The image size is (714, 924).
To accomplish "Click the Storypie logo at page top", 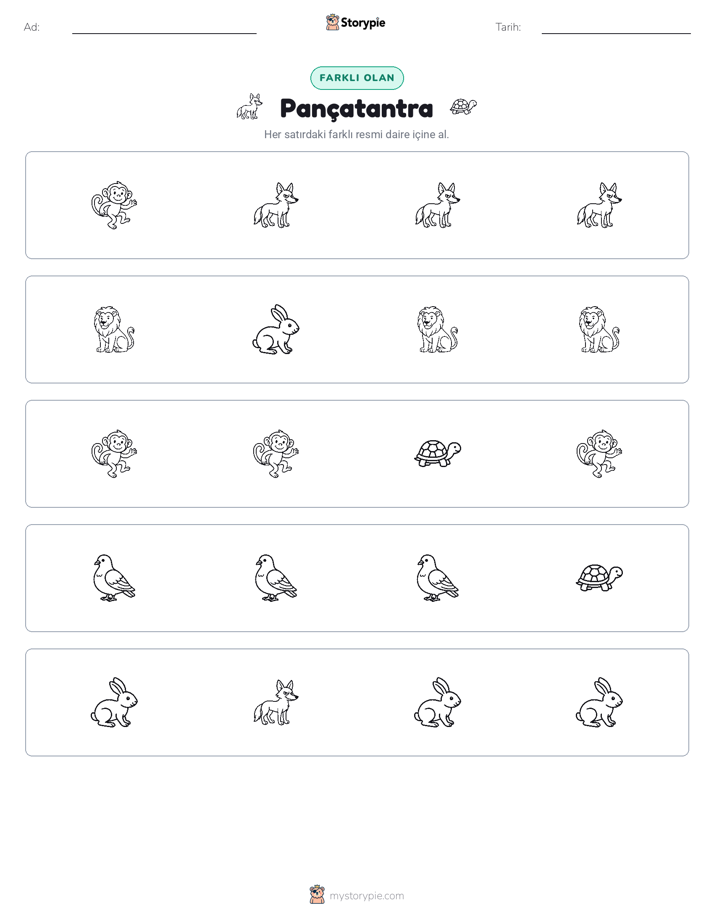I will 355,22.
